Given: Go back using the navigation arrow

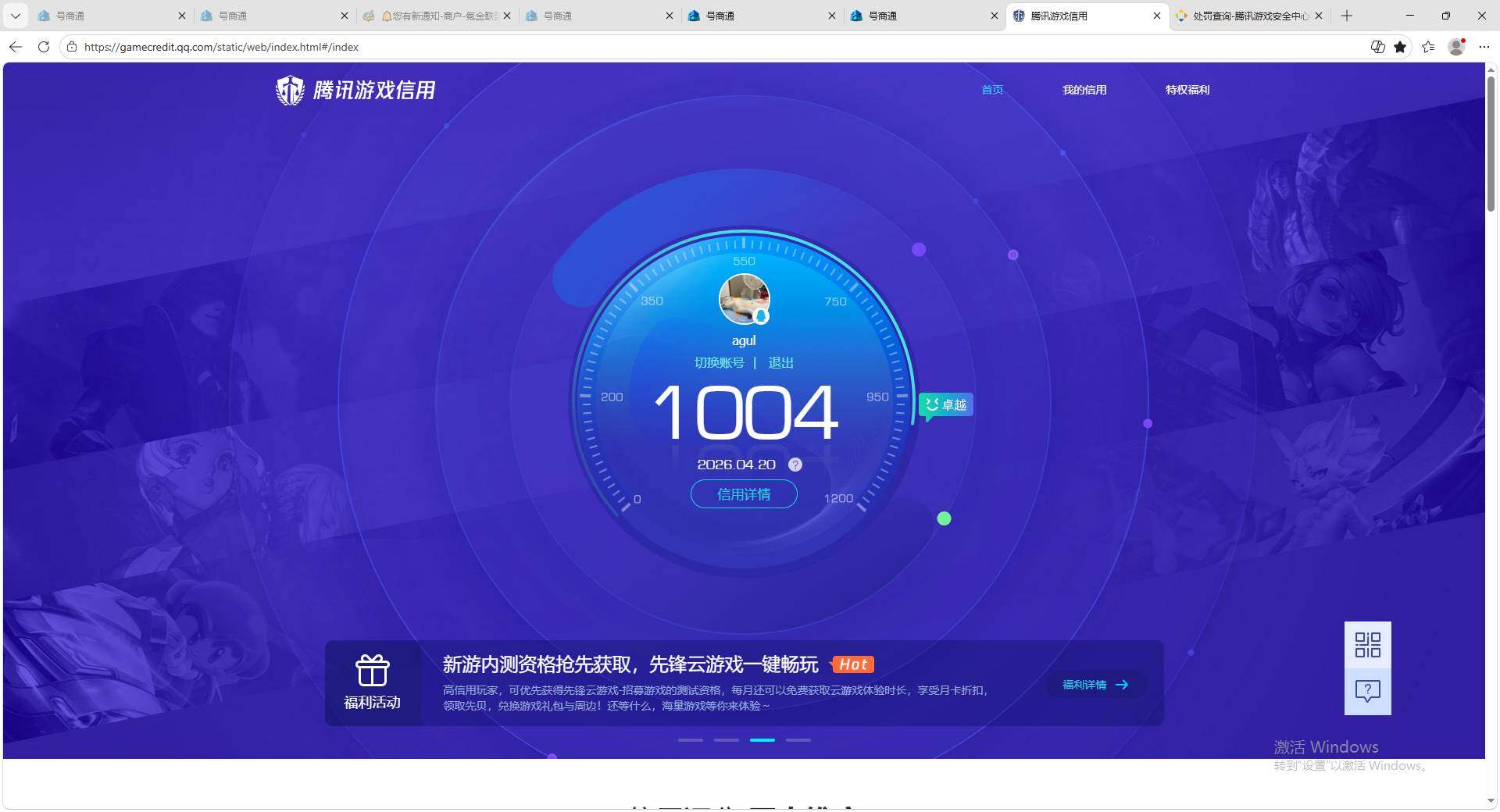Looking at the screenshot, I should [x=15, y=47].
